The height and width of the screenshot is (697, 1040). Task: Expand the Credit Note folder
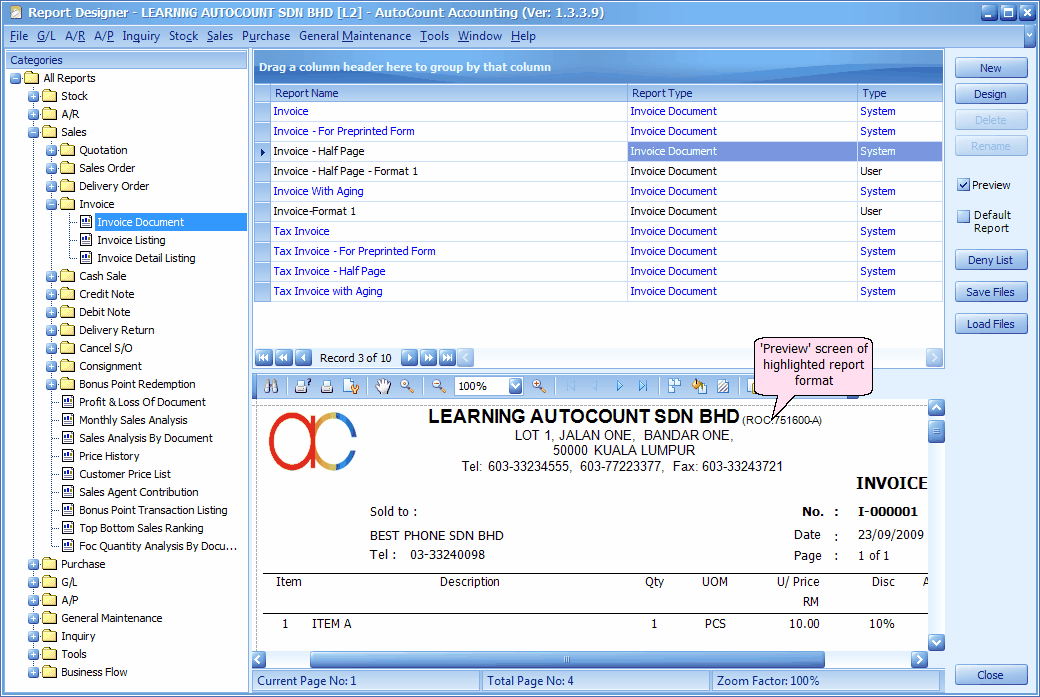click(x=51, y=294)
